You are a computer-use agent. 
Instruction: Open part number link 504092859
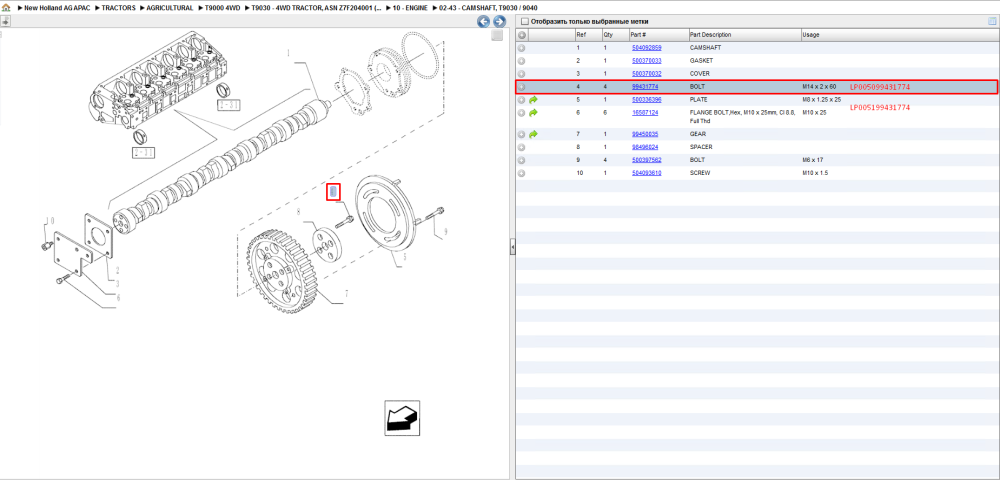click(x=647, y=48)
